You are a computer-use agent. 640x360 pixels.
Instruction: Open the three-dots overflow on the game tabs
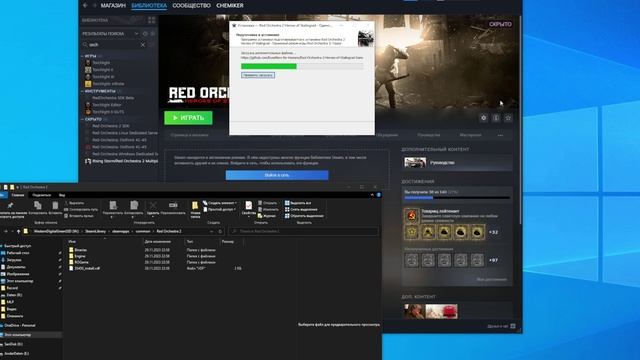coord(500,135)
